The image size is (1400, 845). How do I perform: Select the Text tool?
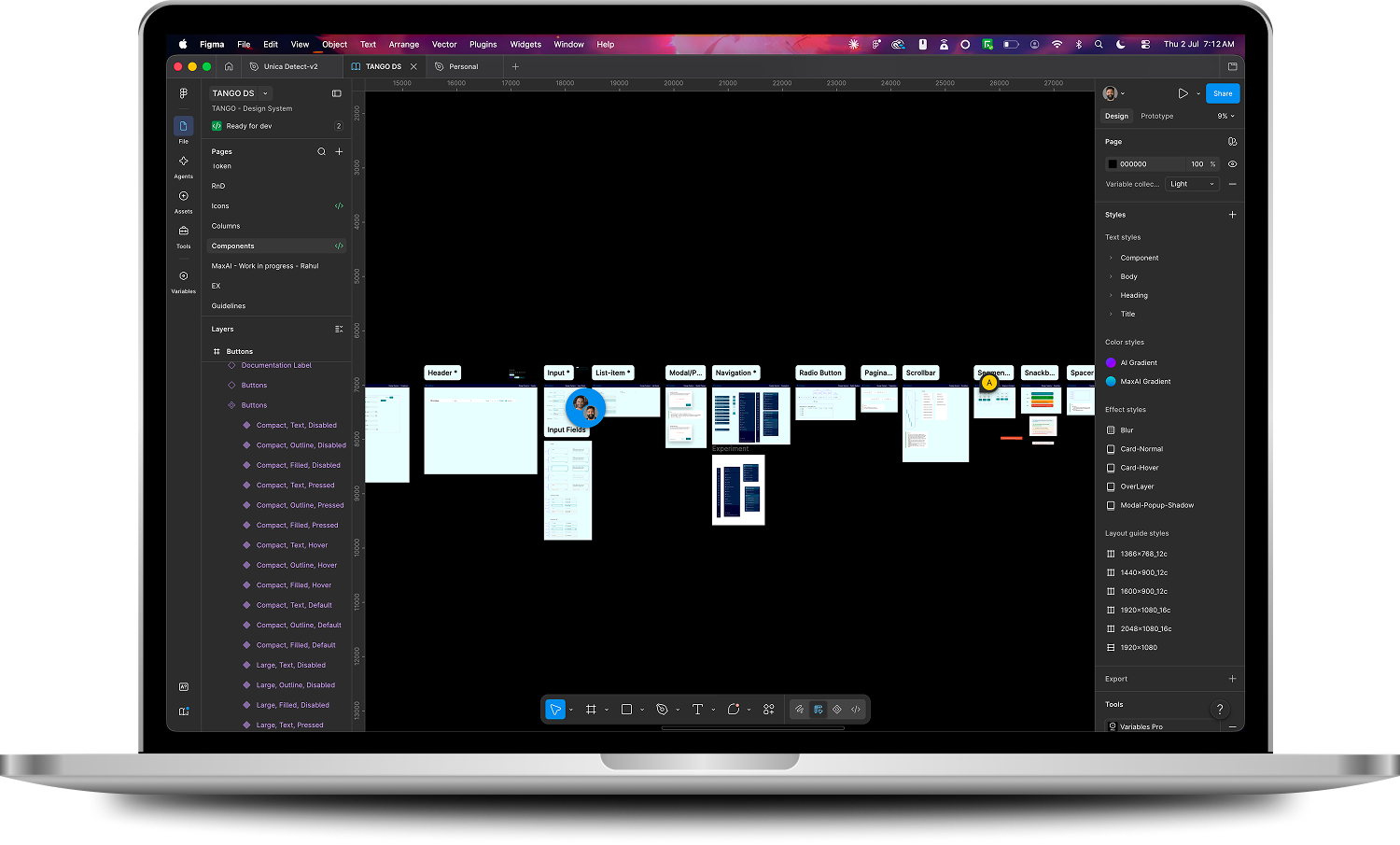(x=697, y=710)
